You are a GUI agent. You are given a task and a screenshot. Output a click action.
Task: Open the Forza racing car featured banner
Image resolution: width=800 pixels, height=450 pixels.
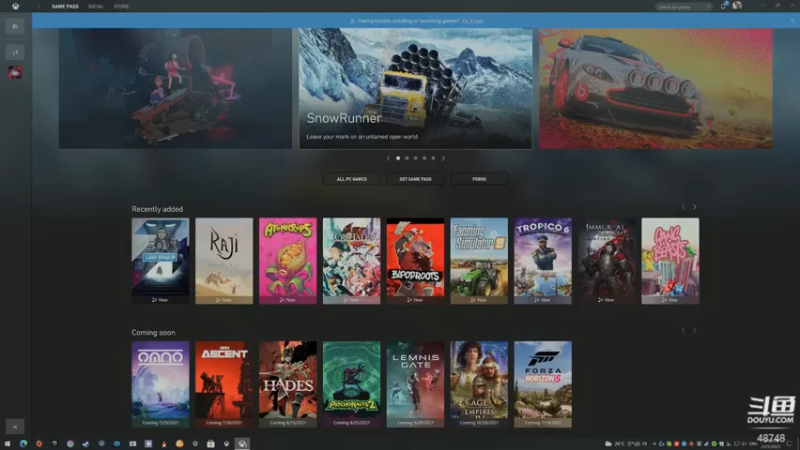pyautogui.click(x=656, y=88)
